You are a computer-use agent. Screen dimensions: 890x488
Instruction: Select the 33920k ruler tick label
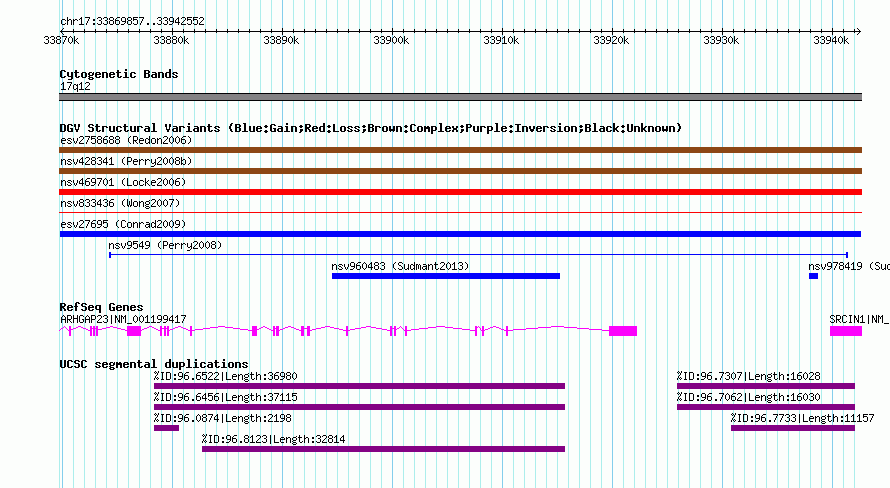[611, 40]
